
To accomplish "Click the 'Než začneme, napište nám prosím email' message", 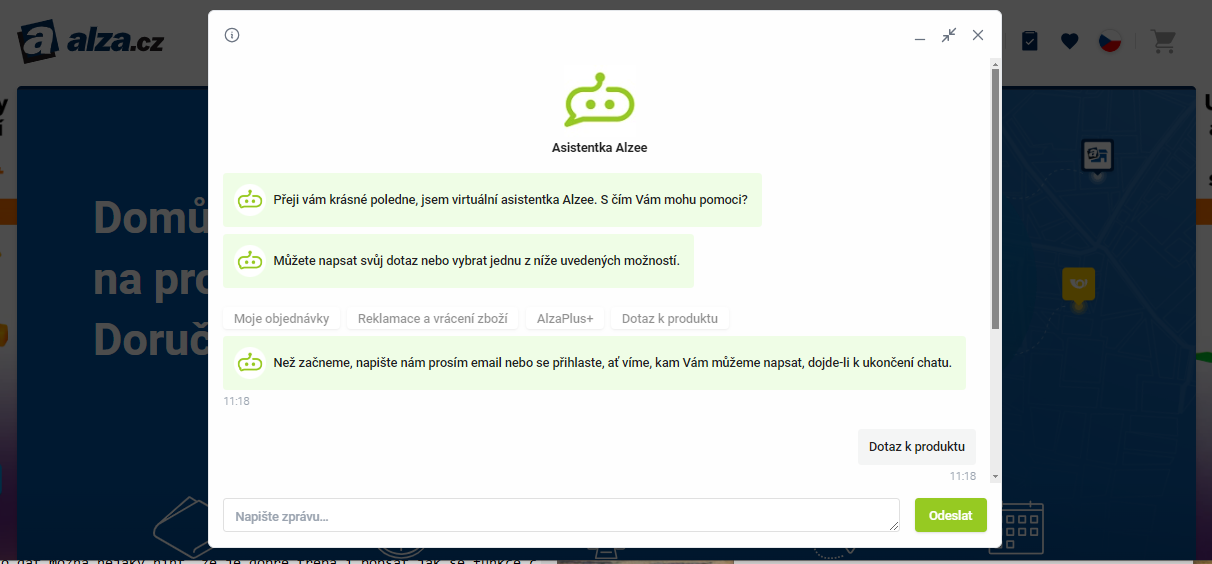I will tap(594, 362).
